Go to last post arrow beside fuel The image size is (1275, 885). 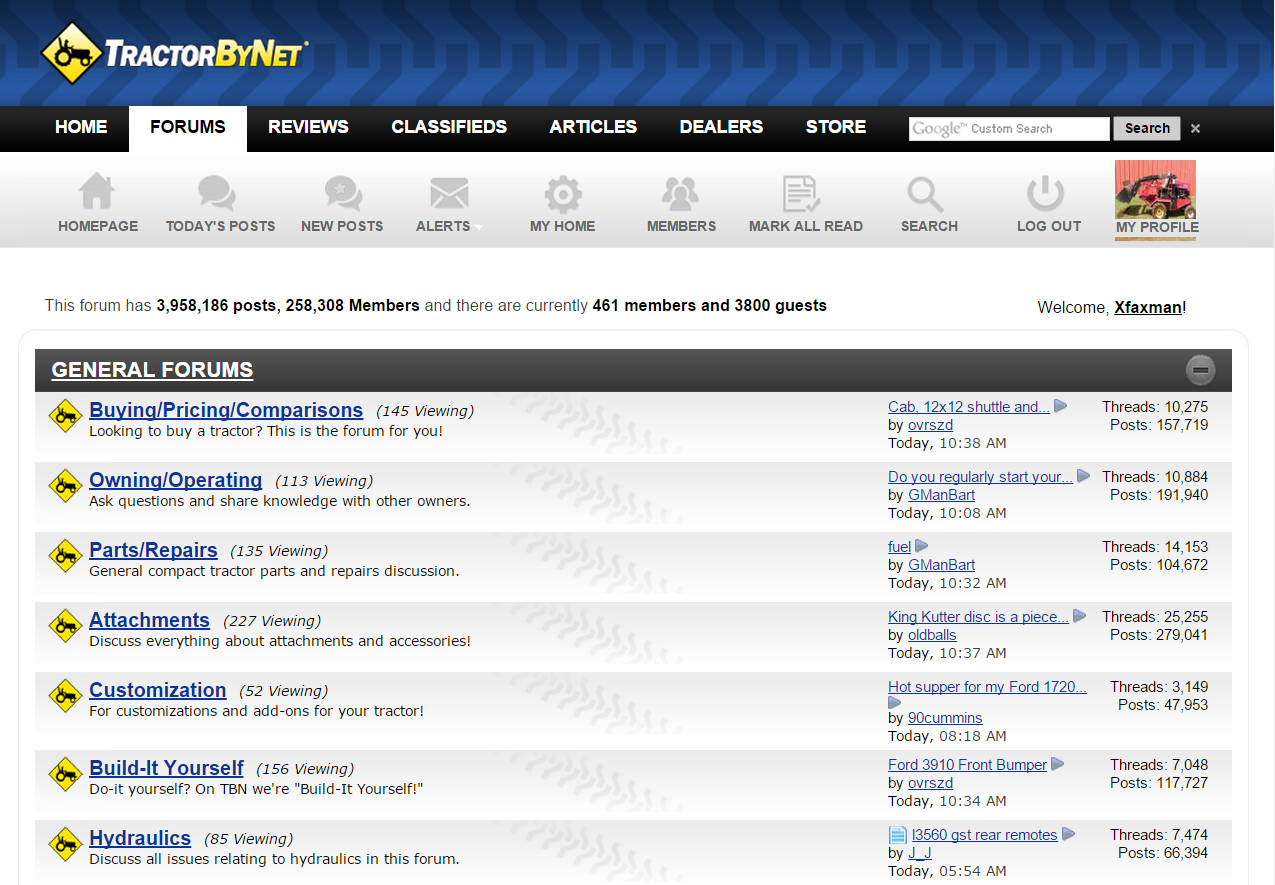[922, 546]
